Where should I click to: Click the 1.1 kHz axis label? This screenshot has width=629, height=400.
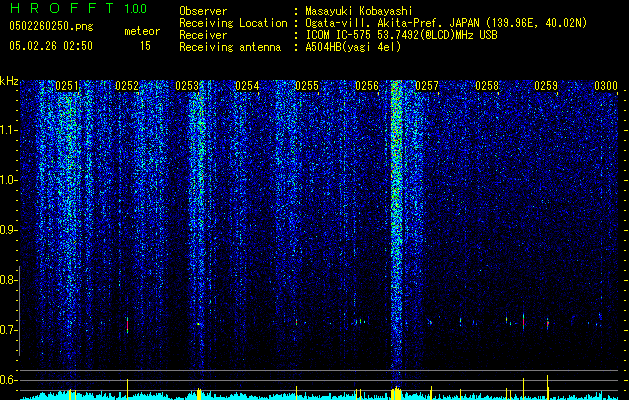(x=9, y=130)
